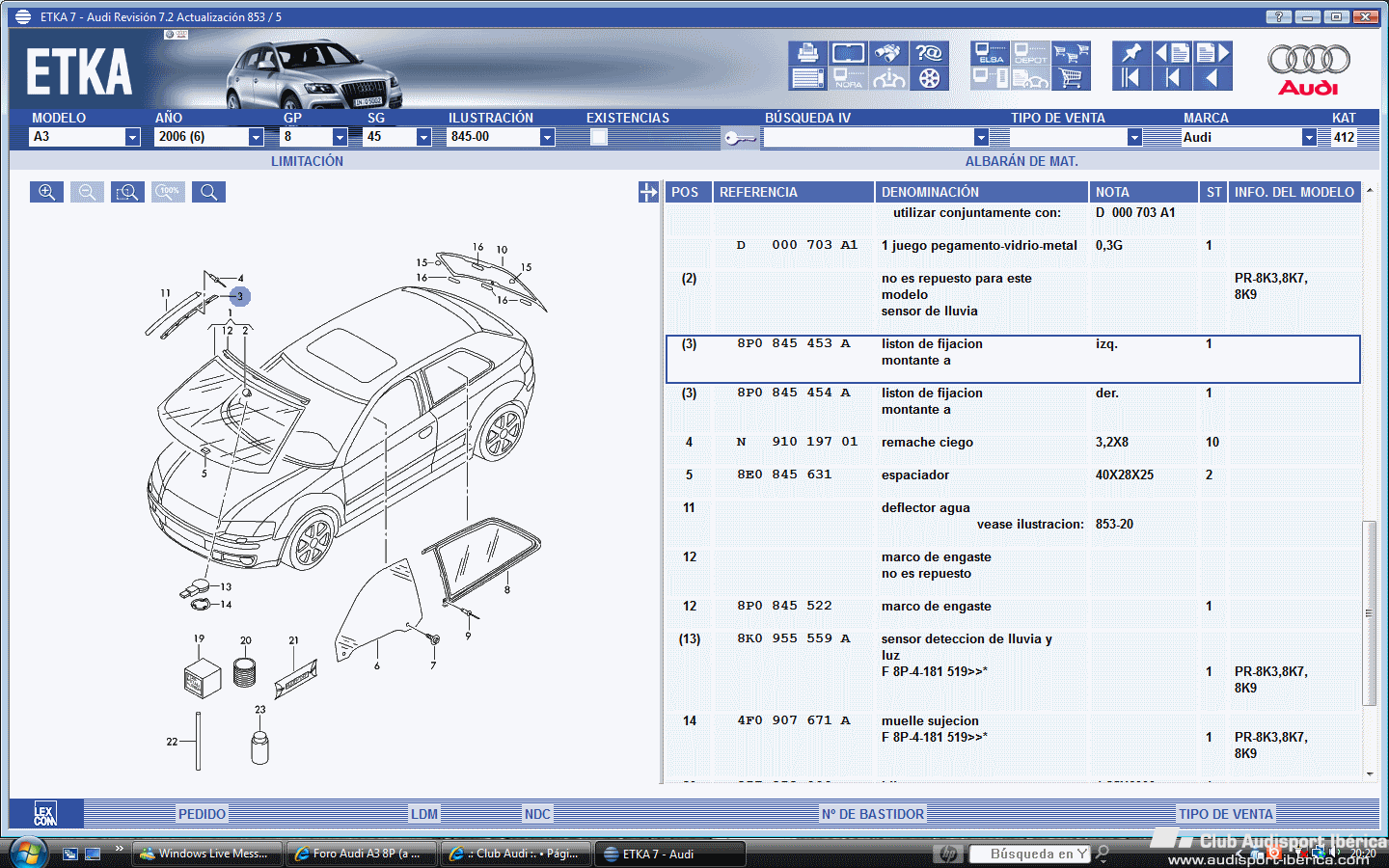Click the NORA icon
Image resolution: width=1389 pixels, height=868 pixels.
849,78
